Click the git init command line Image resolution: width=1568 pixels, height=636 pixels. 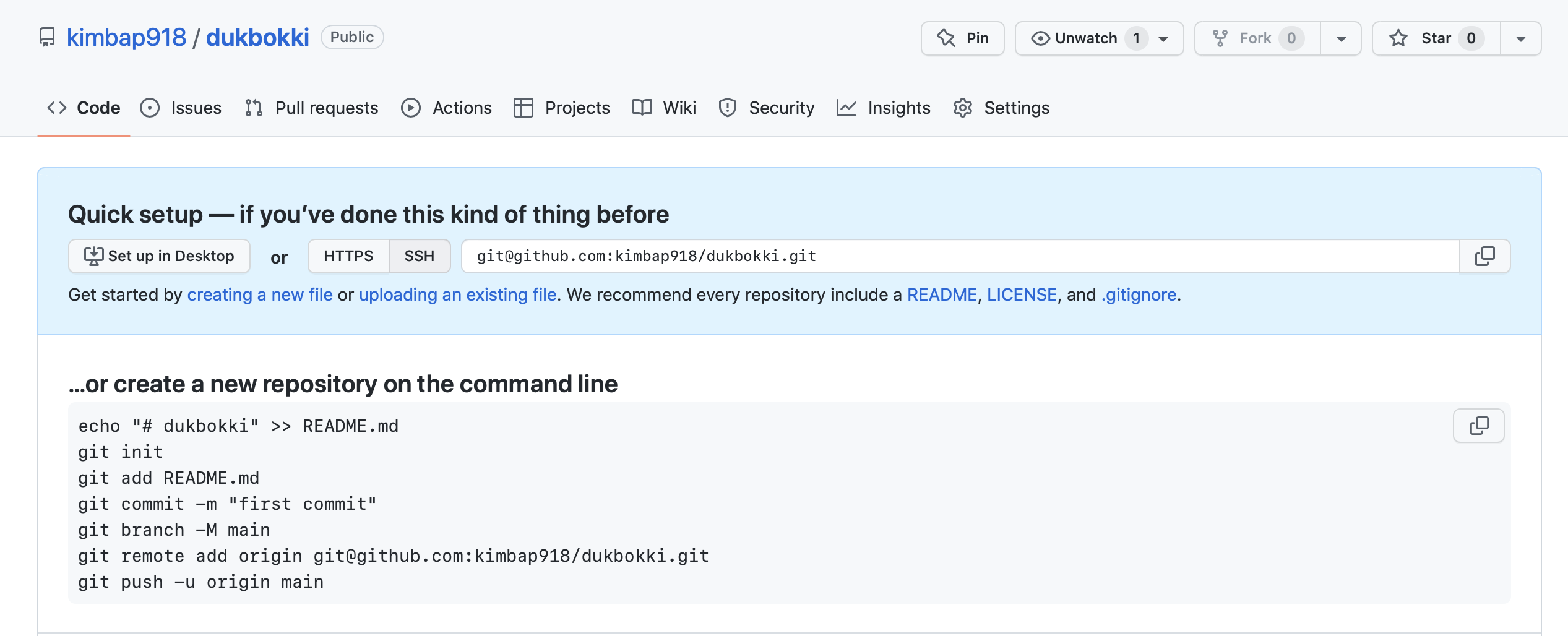[x=121, y=452]
